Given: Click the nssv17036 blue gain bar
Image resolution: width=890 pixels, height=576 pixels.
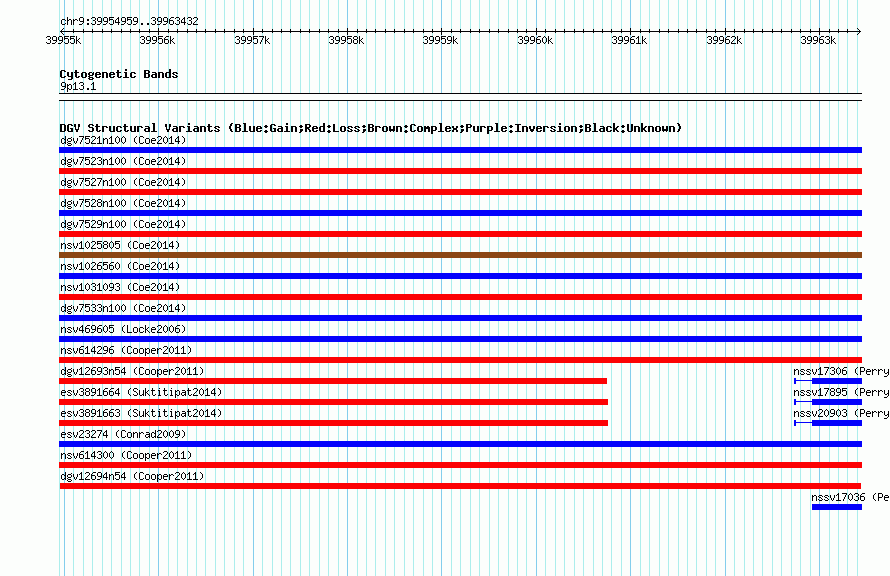Looking at the screenshot, I should (x=837, y=507).
